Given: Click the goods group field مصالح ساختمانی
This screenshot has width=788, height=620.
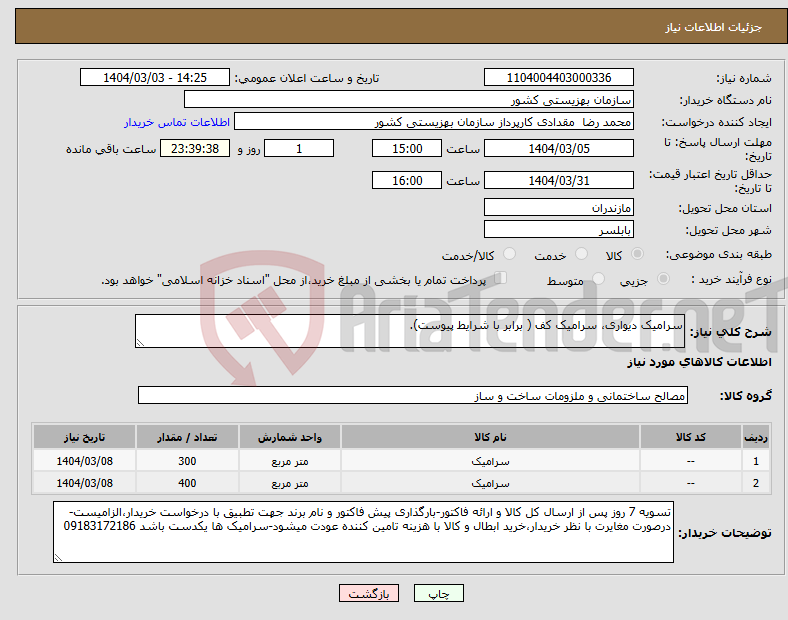Looking at the screenshot, I should point(413,395).
